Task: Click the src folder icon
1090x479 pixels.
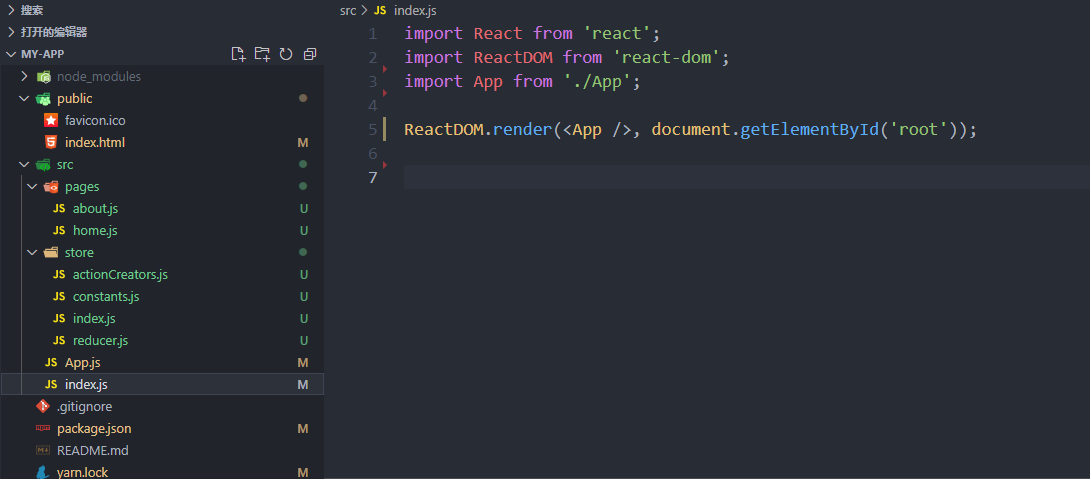Action: coord(43,165)
